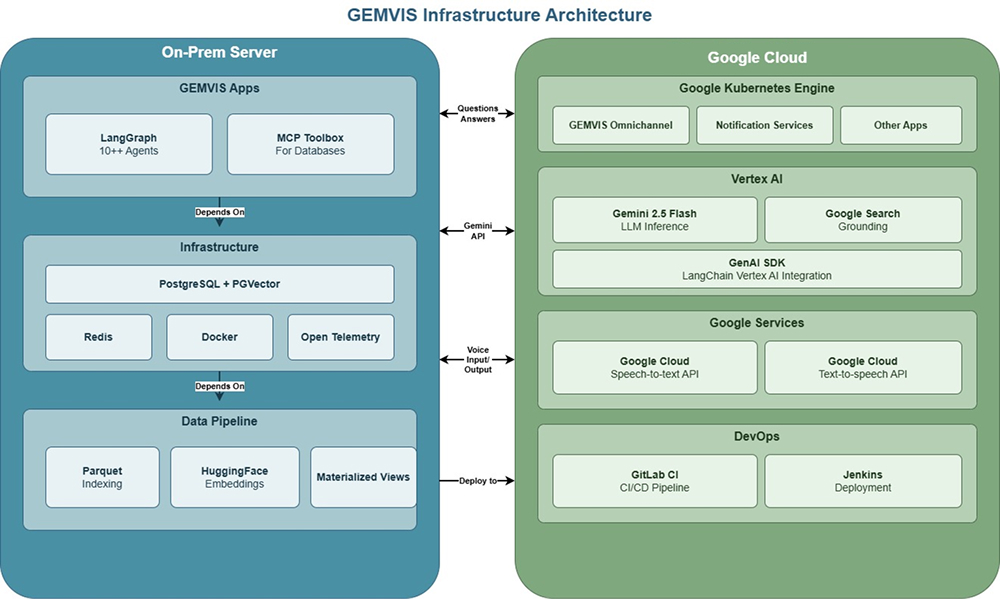Select the Other Apps box
1000x599 pixels.
(901, 125)
